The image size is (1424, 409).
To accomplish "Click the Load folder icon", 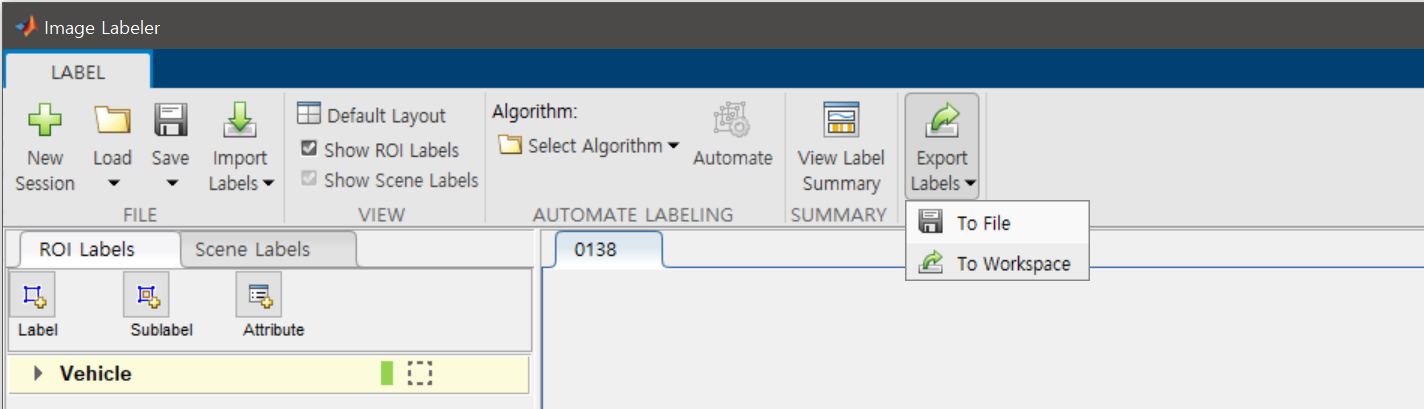I will point(112,121).
